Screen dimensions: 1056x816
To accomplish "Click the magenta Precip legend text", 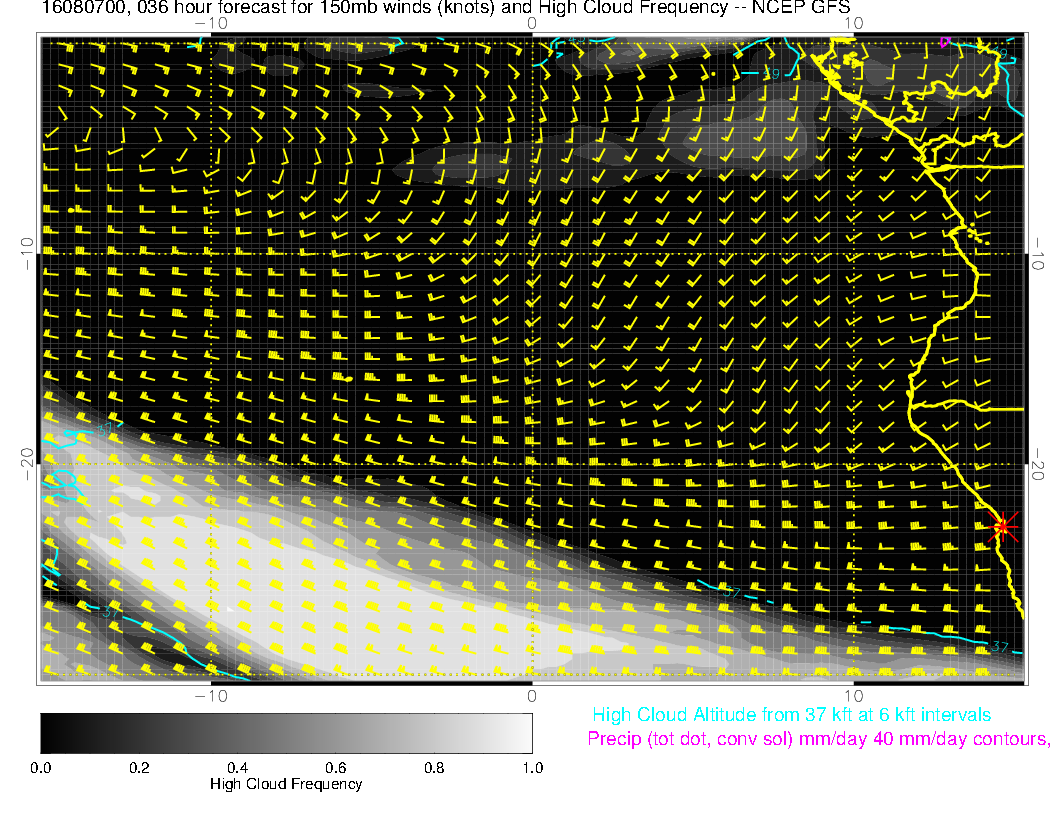I will tap(818, 739).
